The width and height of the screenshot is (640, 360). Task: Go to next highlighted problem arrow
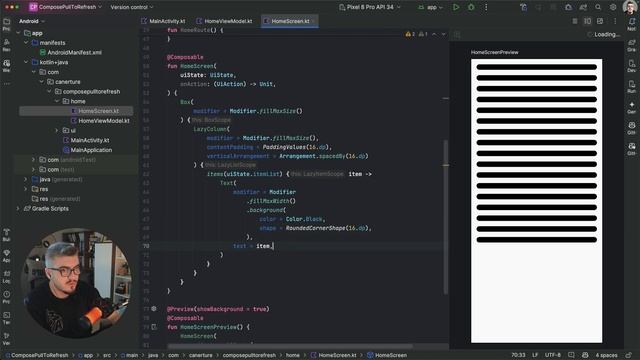pos(444,34)
